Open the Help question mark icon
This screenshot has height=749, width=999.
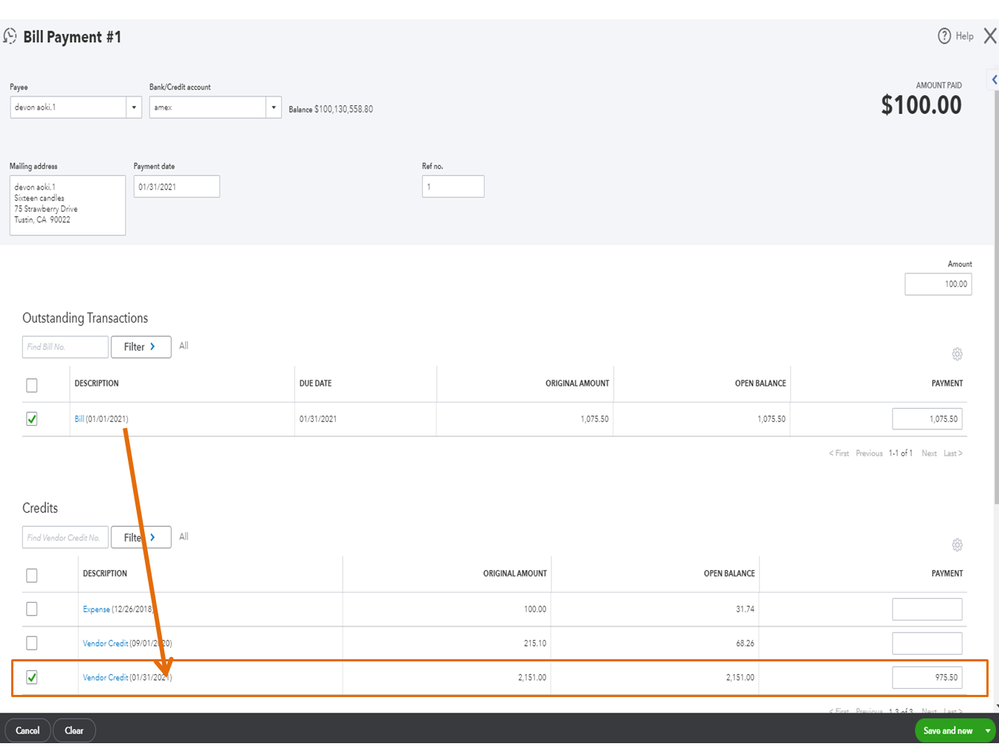tap(944, 36)
